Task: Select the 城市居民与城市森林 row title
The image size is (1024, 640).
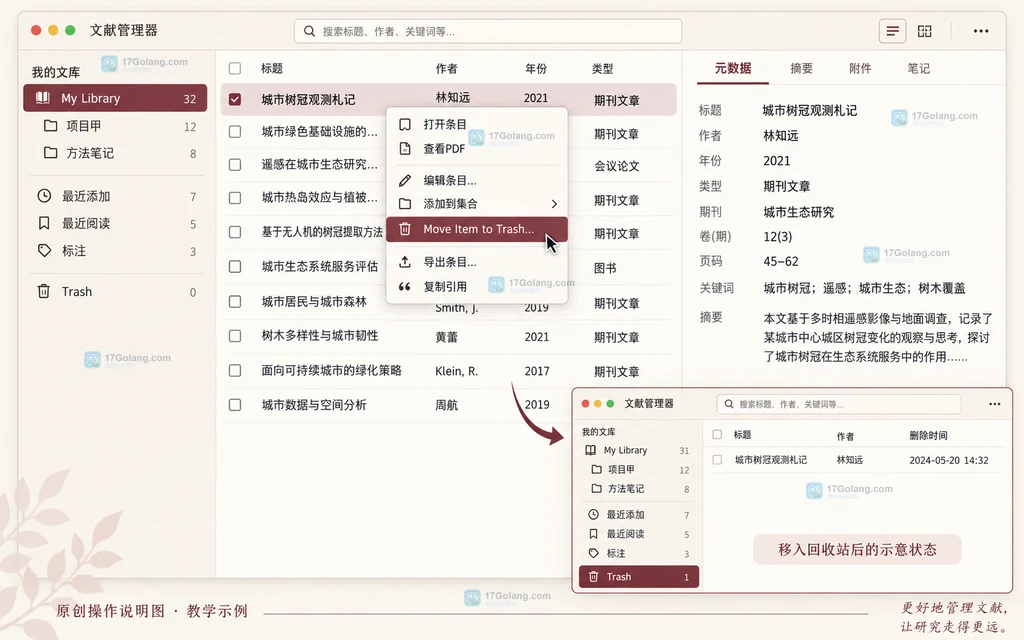Action: click(x=314, y=301)
